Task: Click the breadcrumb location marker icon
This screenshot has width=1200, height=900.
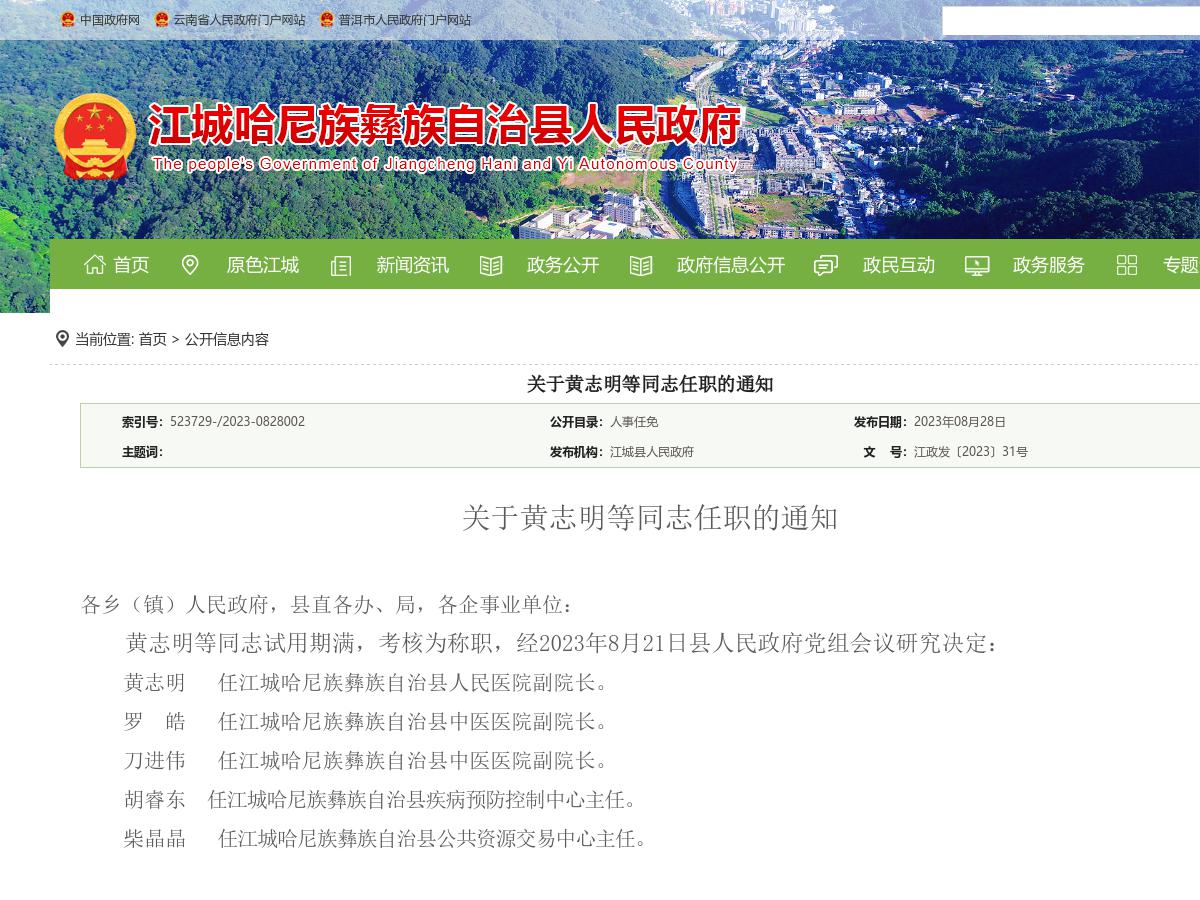Action: (62, 338)
